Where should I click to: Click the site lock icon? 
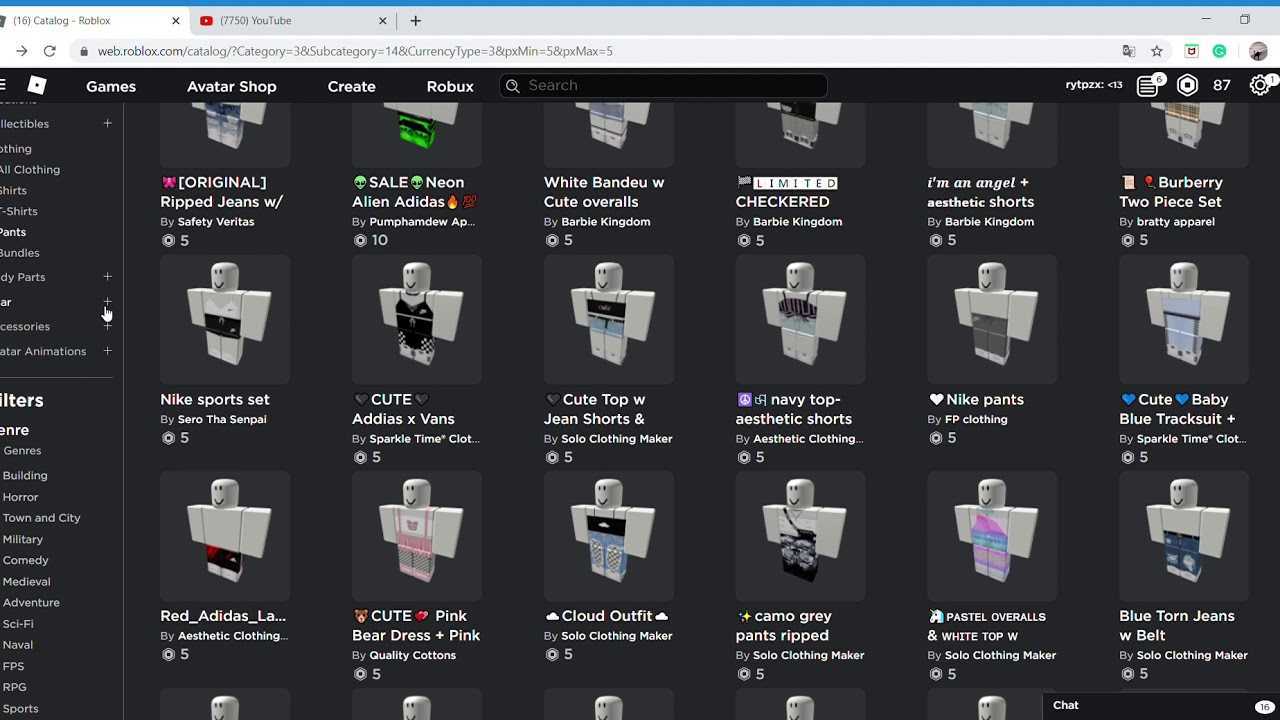83,51
